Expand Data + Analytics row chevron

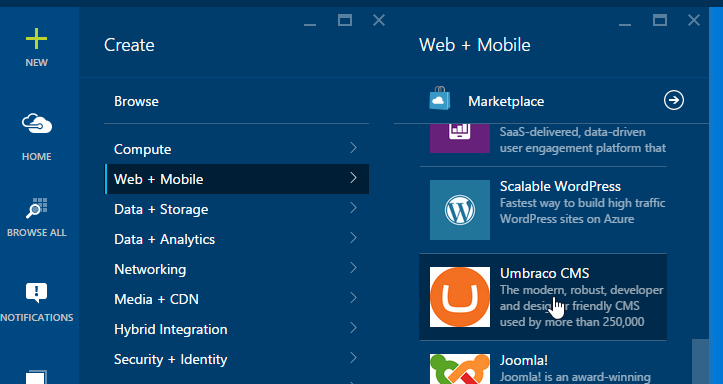353,238
